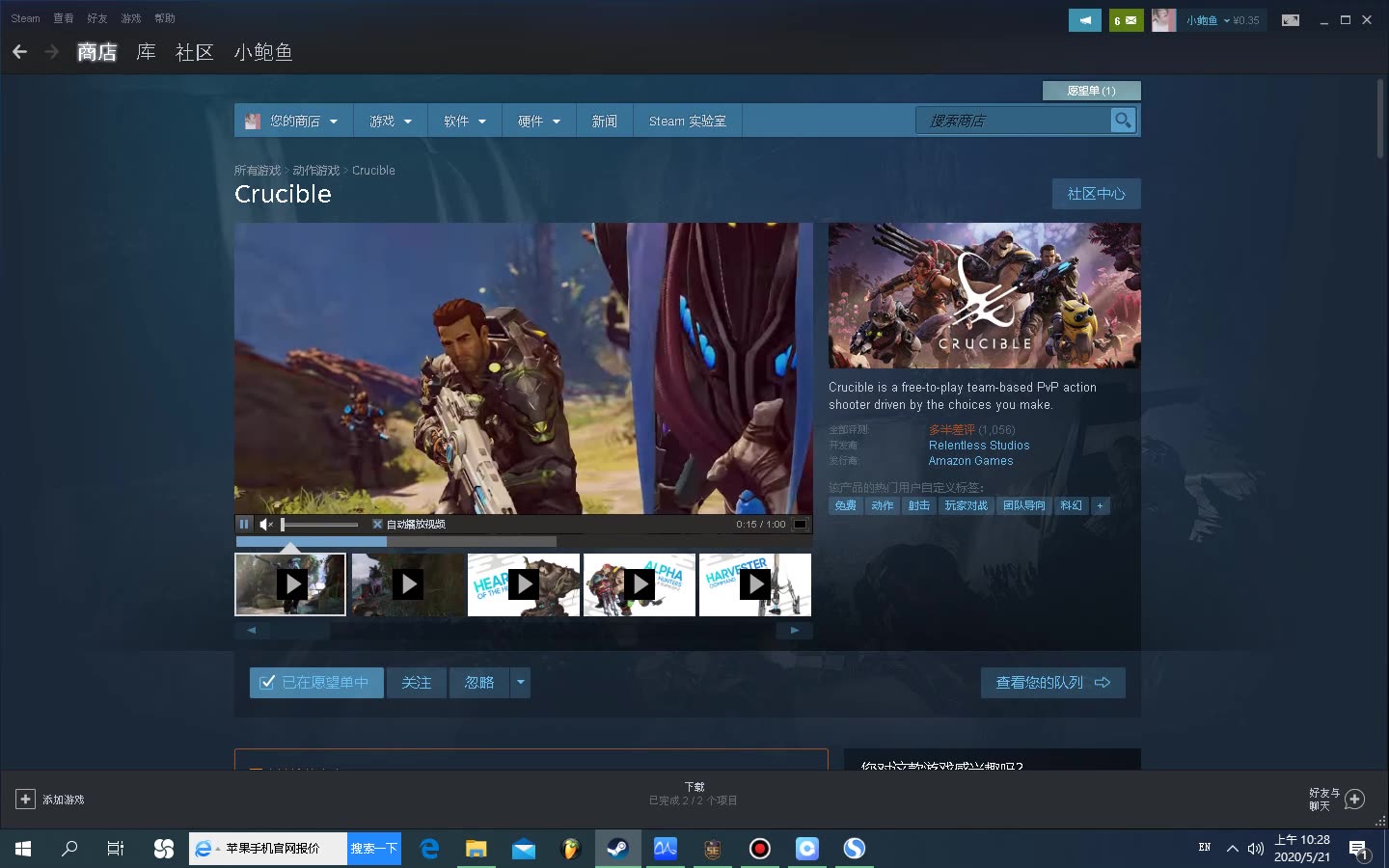The image size is (1389, 868).
Task: Open 查看您的队列 queue button
Action: click(x=1053, y=683)
